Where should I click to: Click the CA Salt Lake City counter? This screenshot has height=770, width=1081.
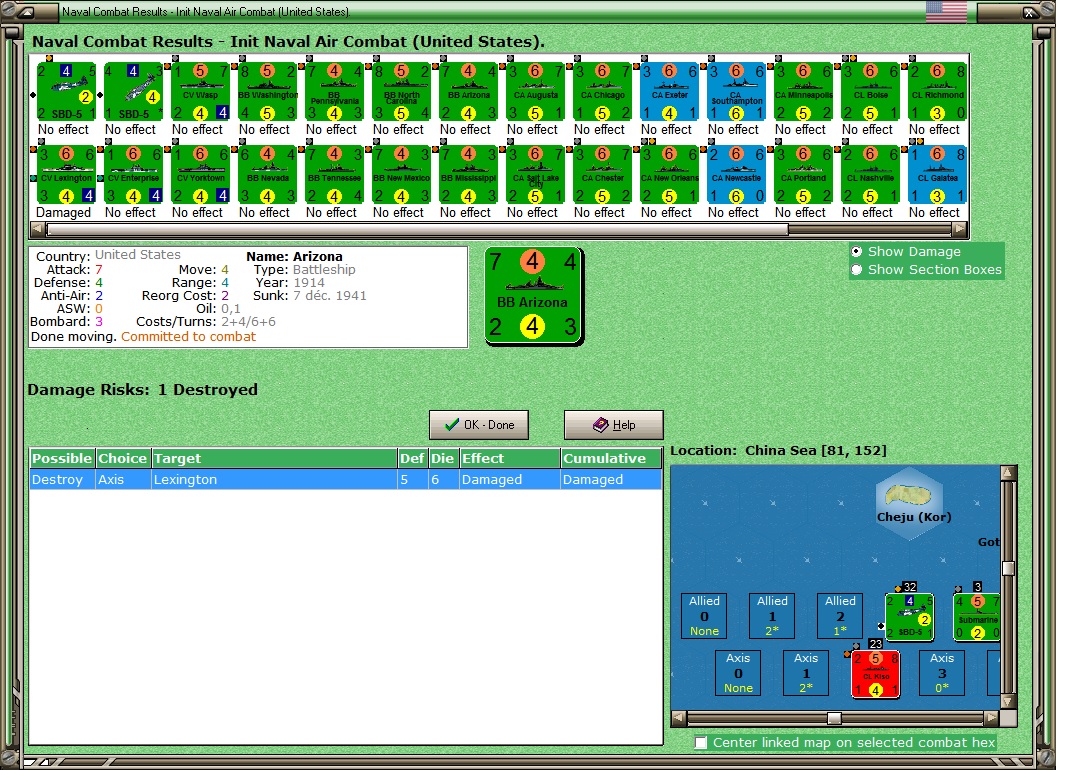click(x=534, y=174)
